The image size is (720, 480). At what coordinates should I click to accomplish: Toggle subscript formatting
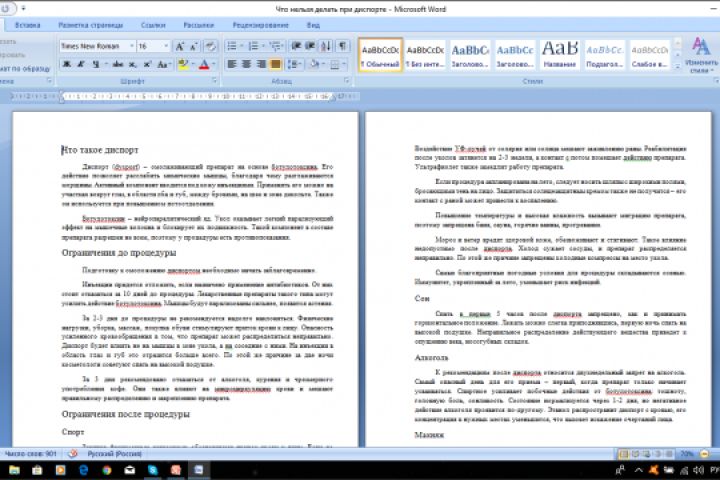(133, 65)
